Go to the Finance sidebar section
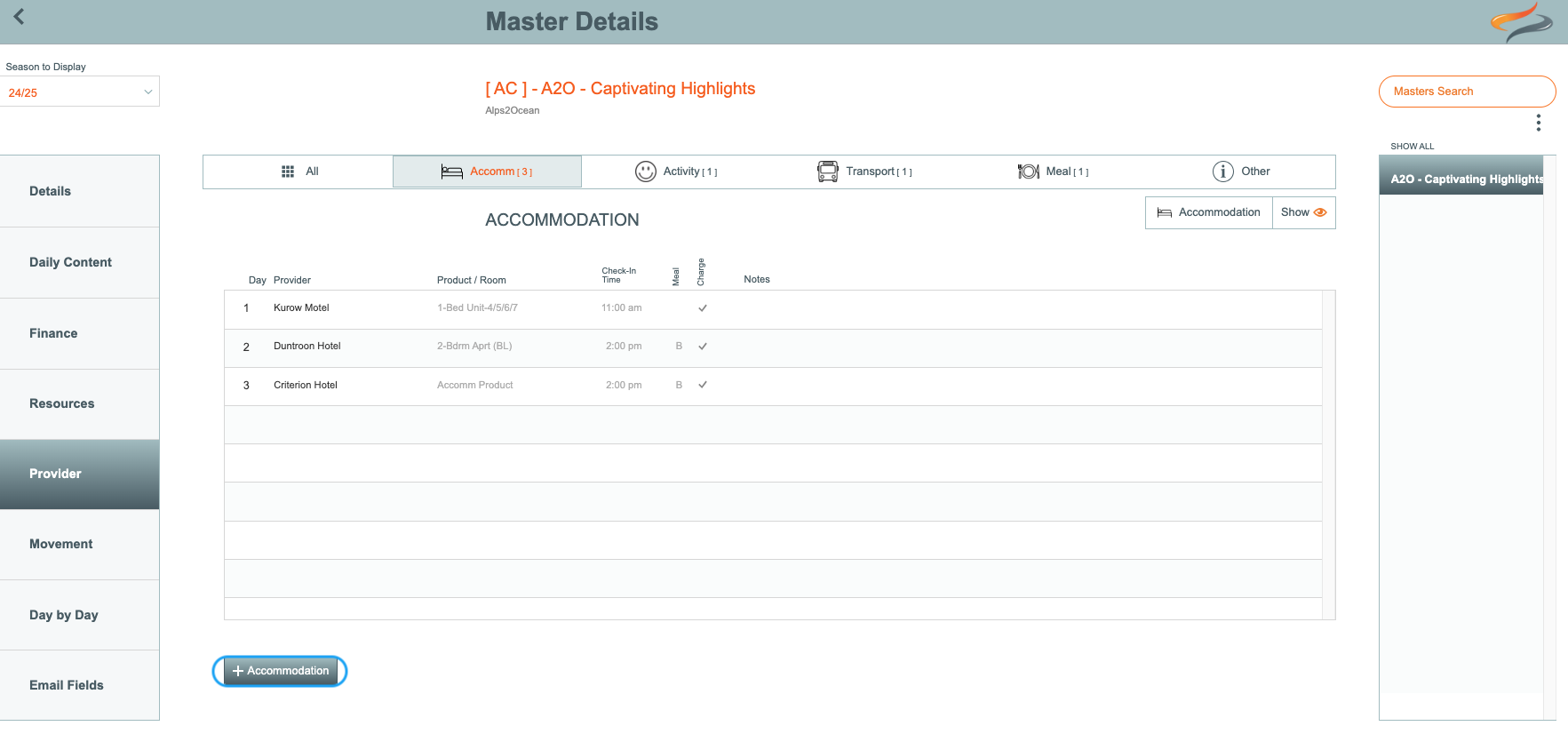 (x=80, y=333)
